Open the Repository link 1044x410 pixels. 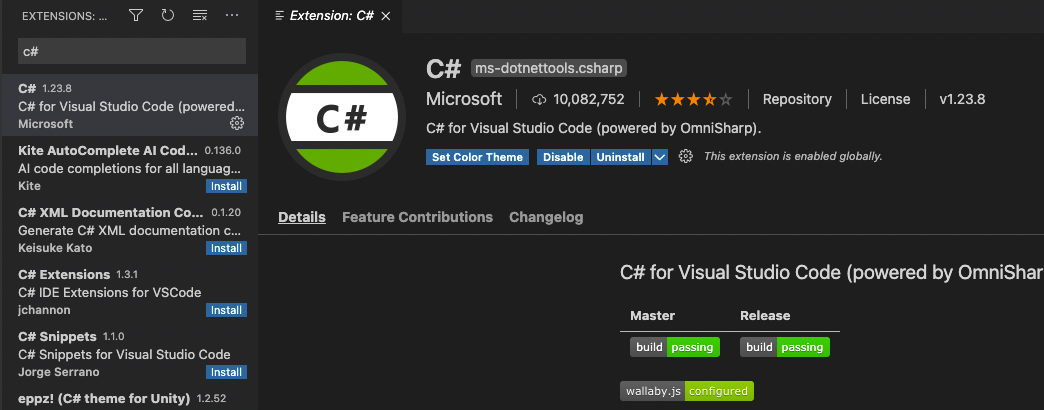797,99
